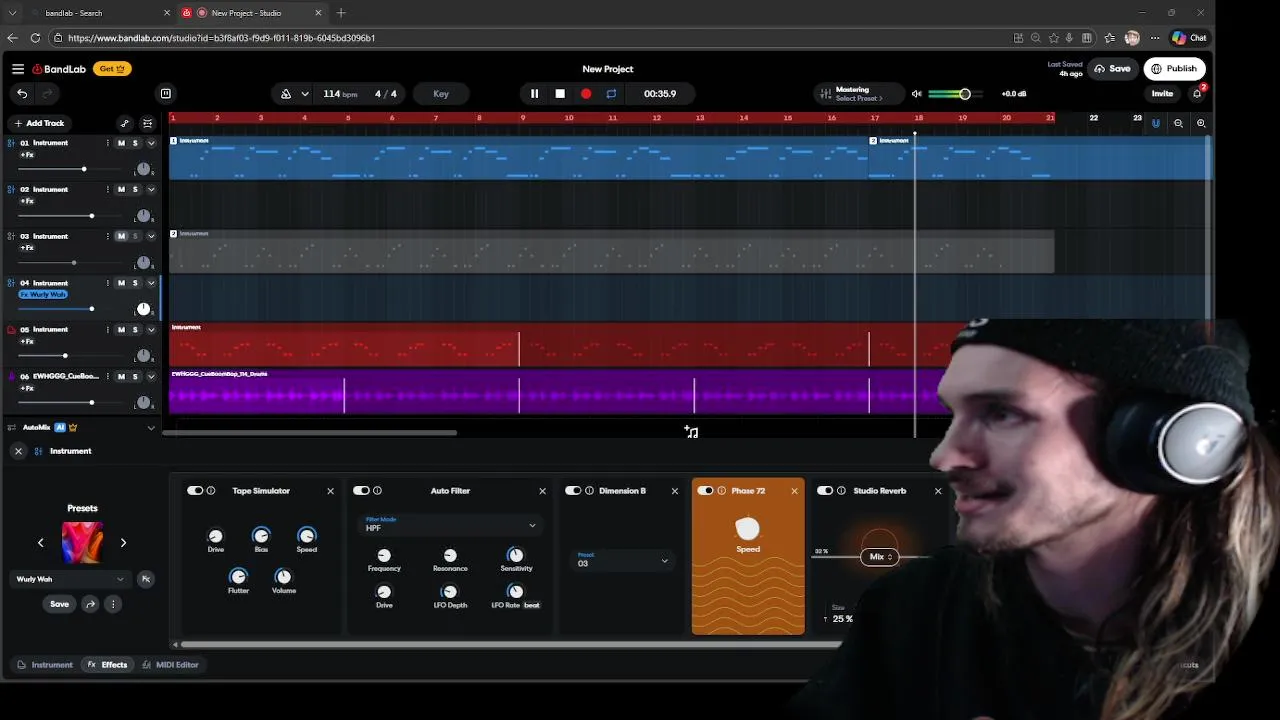Screen dimensions: 1280x720
Task: Solo track 06 EWHGGG audio track
Action: 135,376
